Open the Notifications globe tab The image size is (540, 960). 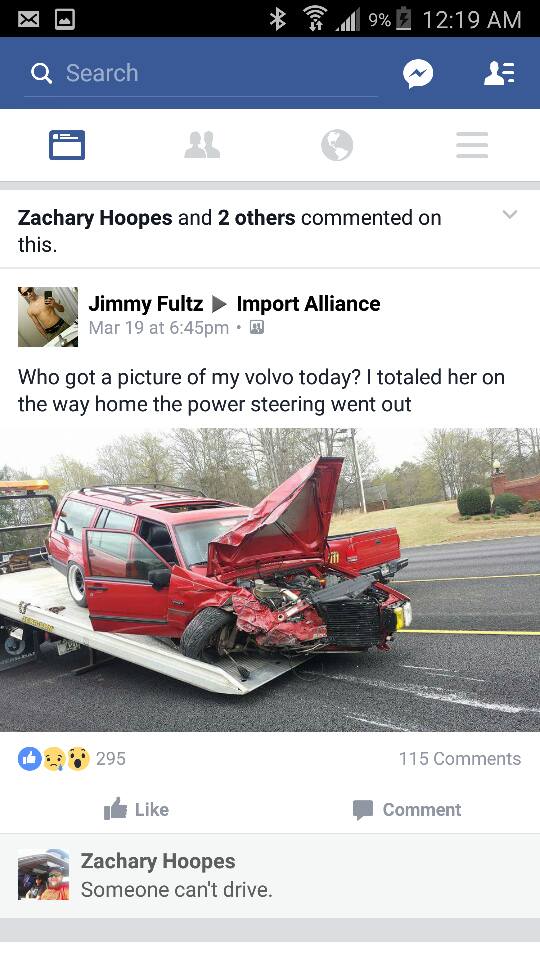337,145
